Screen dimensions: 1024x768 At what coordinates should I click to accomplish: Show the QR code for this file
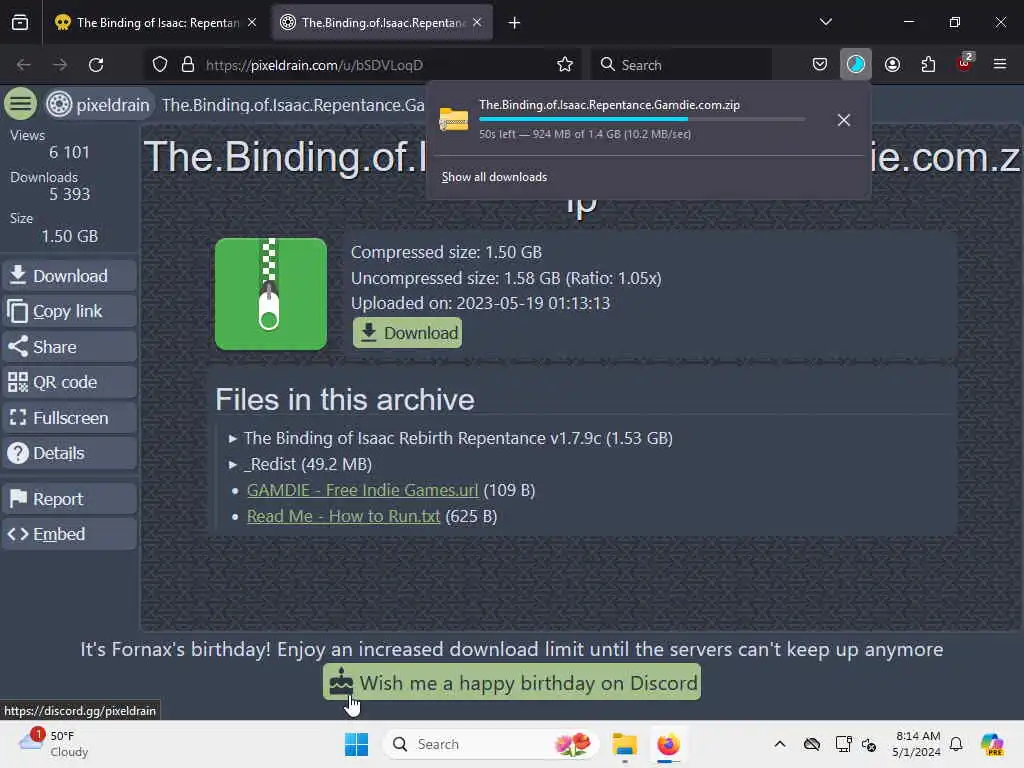tap(69, 382)
